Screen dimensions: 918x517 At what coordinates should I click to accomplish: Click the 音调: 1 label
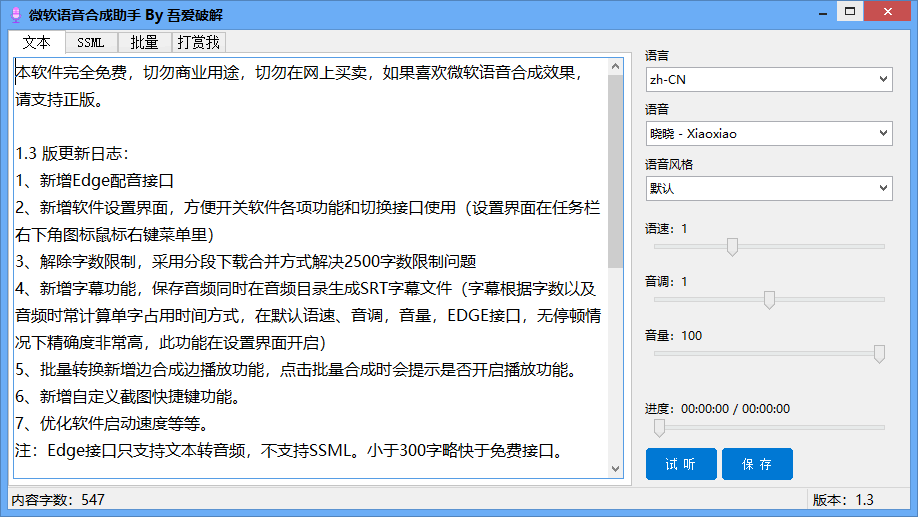[666, 282]
